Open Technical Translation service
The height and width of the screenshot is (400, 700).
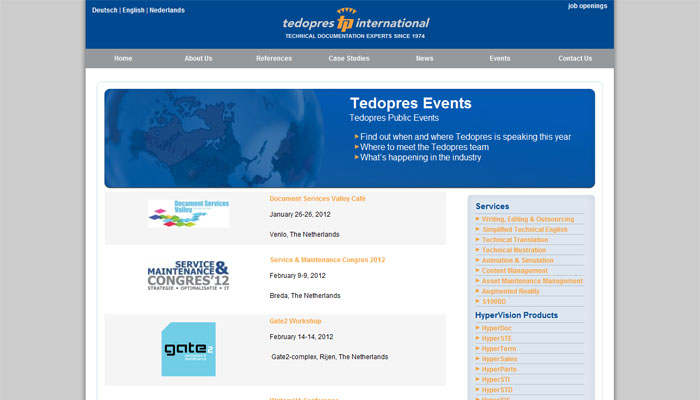pyautogui.click(x=515, y=240)
